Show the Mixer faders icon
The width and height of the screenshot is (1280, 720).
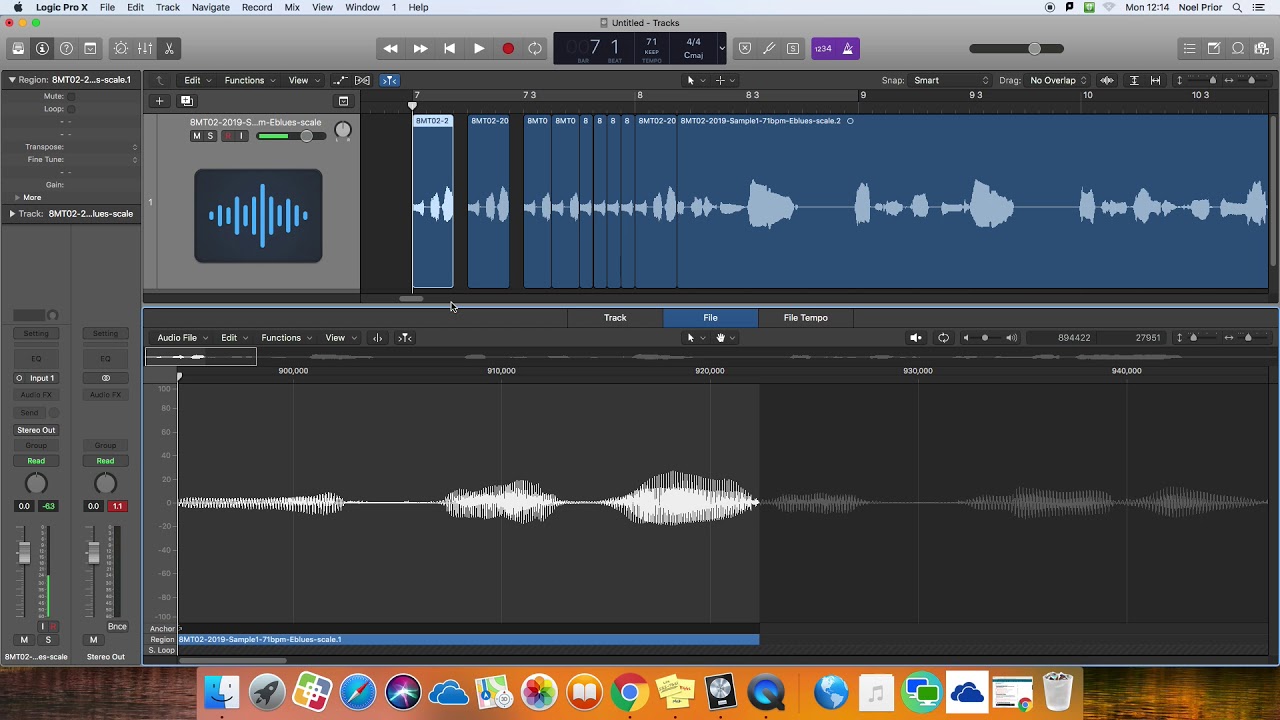pos(145,48)
